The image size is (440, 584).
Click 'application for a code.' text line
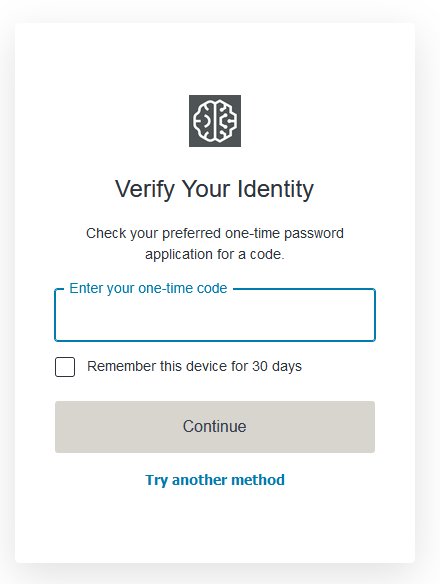(215, 254)
